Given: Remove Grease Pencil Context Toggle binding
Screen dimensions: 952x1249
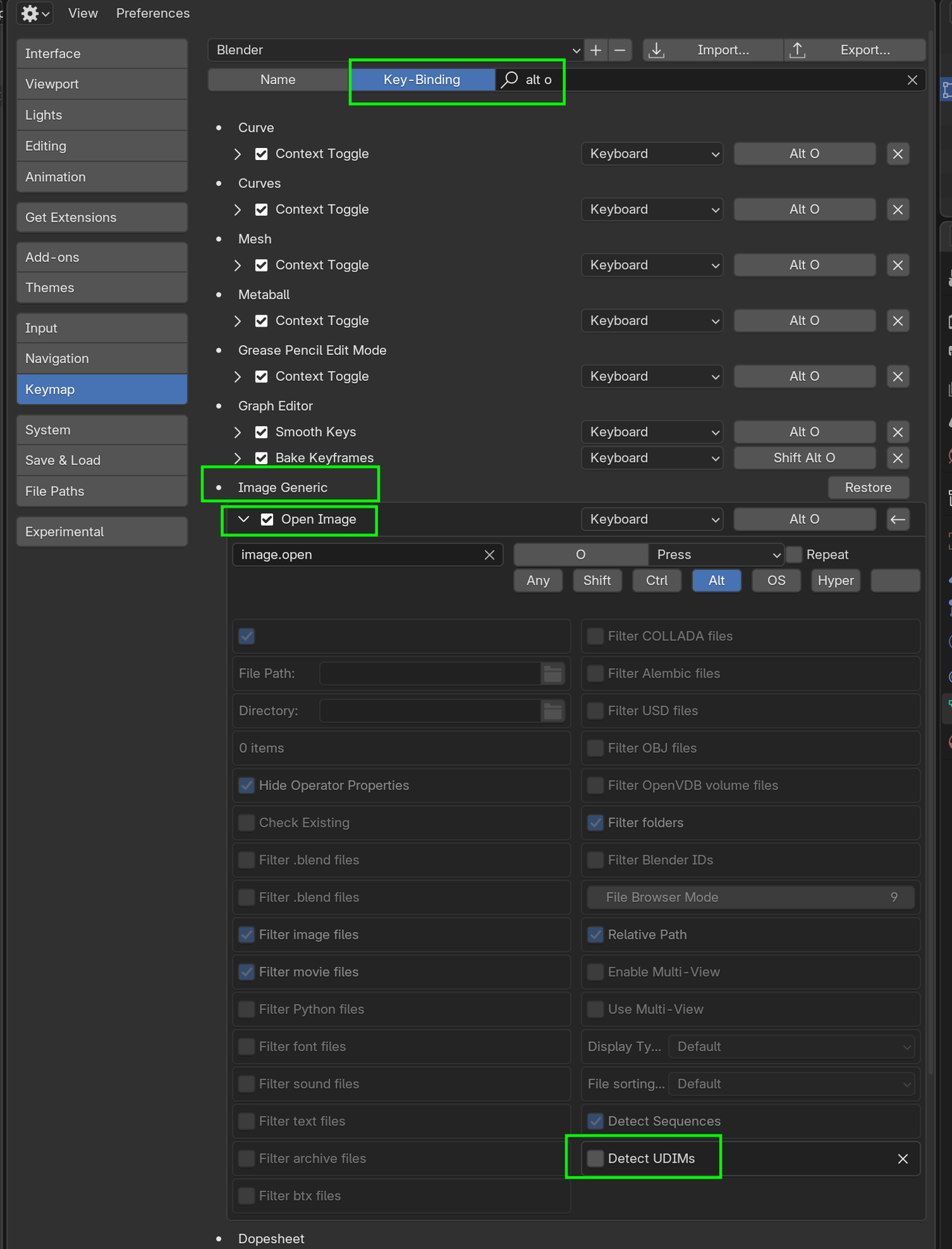Looking at the screenshot, I should point(898,376).
